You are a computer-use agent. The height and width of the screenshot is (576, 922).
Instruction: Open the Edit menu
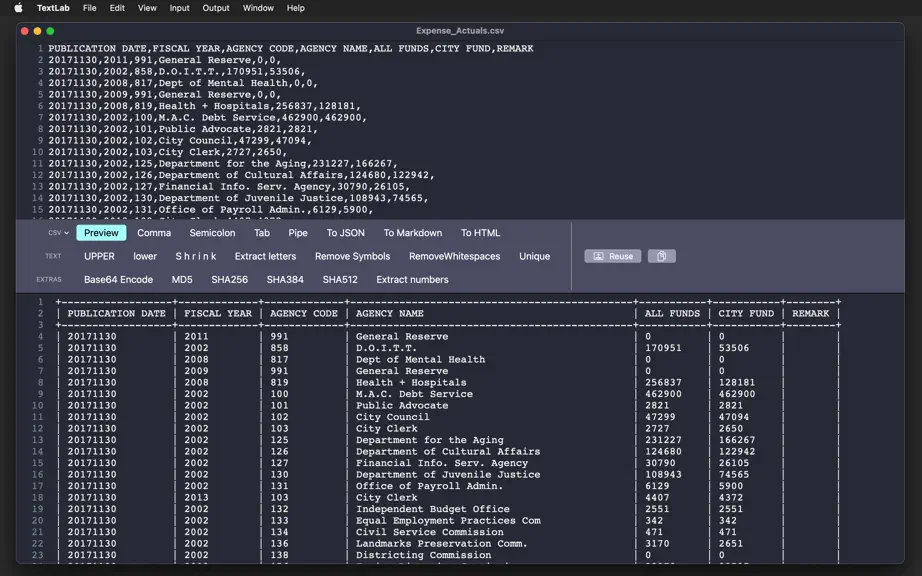117,8
